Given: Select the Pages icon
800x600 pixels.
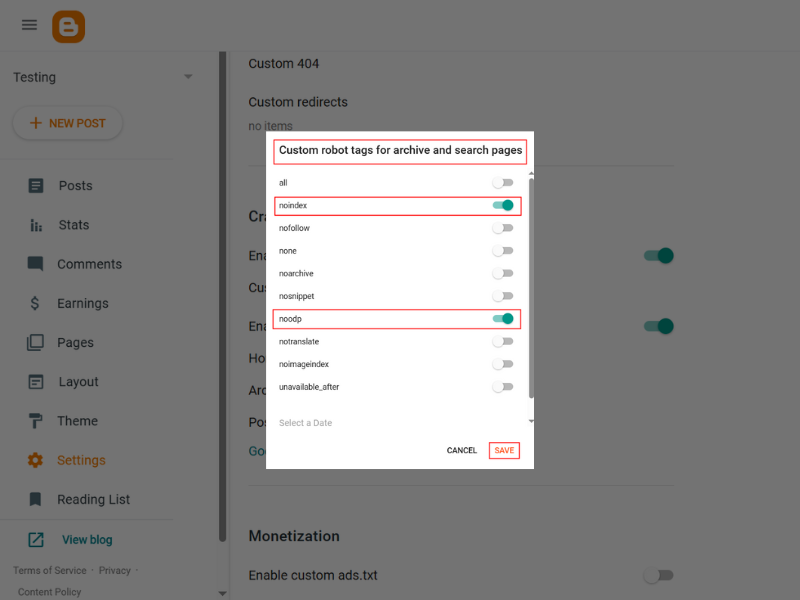Looking at the screenshot, I should (34, 342).
